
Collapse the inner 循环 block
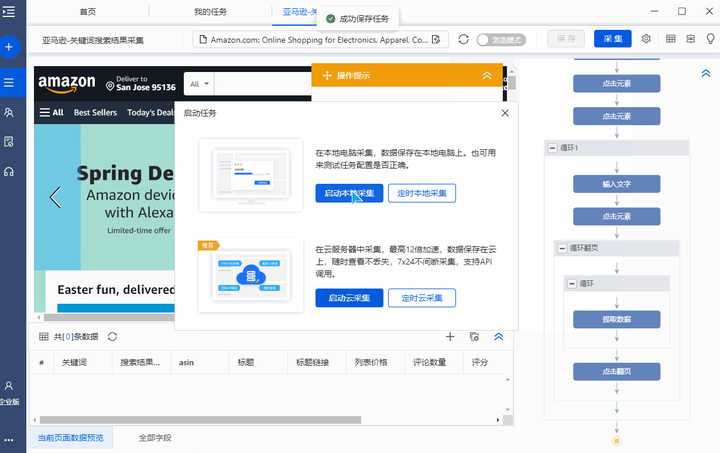pos(572,284)
